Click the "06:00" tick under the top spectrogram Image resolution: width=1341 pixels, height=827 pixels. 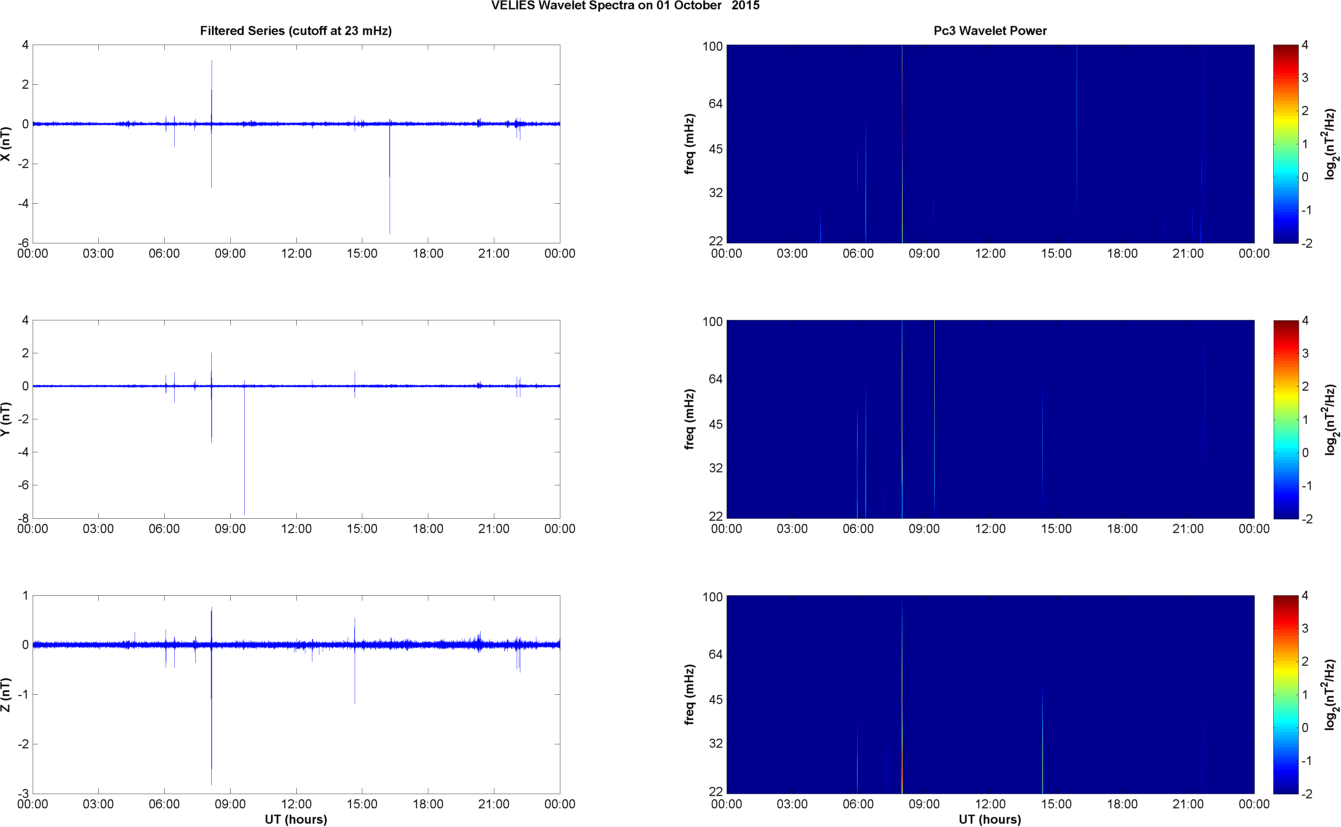coord(858,253)
